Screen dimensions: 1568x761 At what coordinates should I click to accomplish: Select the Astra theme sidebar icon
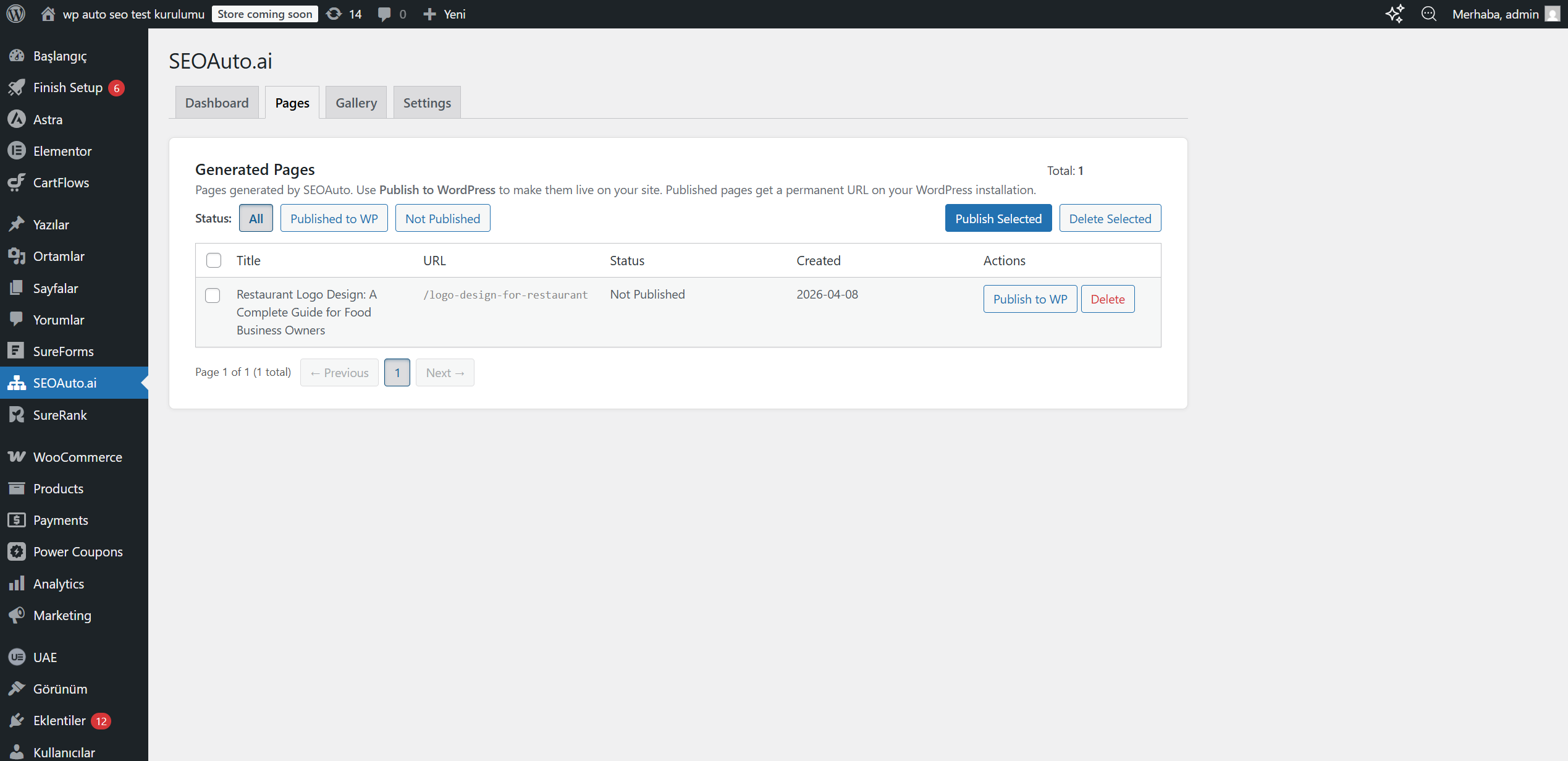[x=17, y=119]
